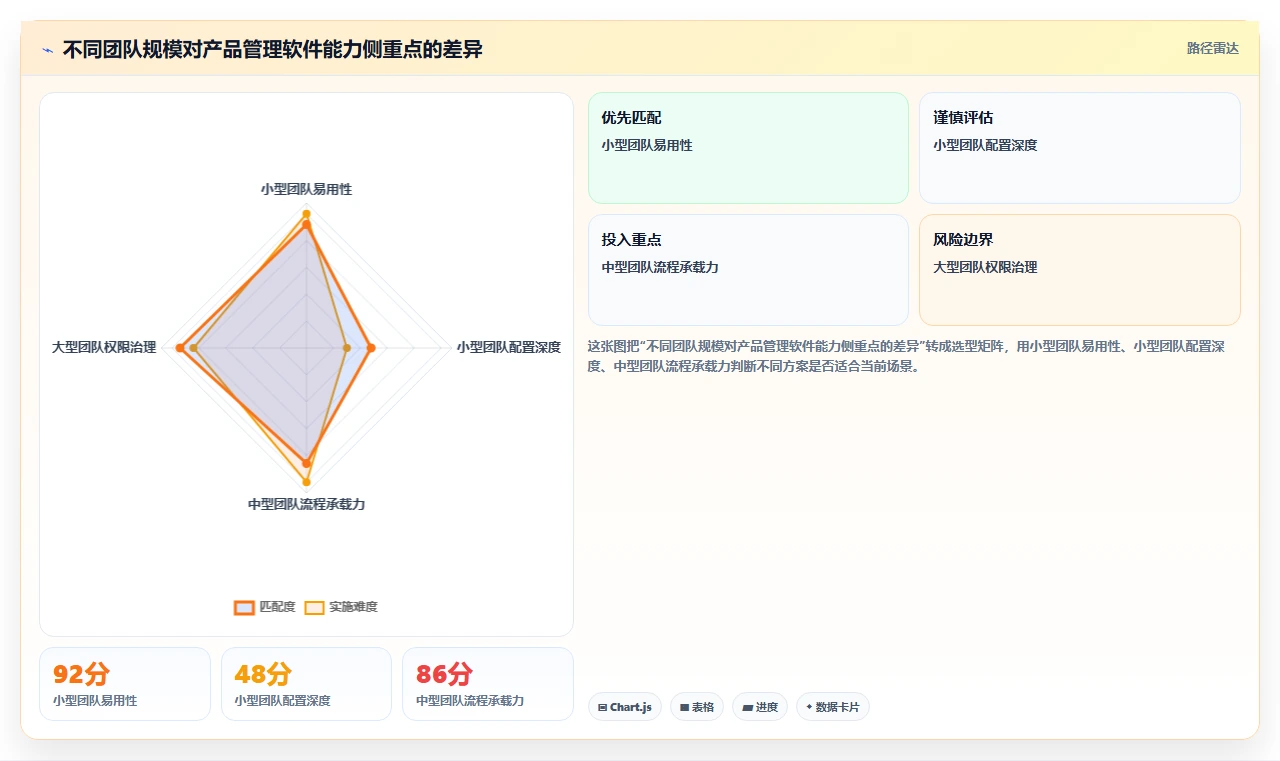Click the 大型团队权限治理 radar axis label

pyautogui.click(x=104, y=347)
